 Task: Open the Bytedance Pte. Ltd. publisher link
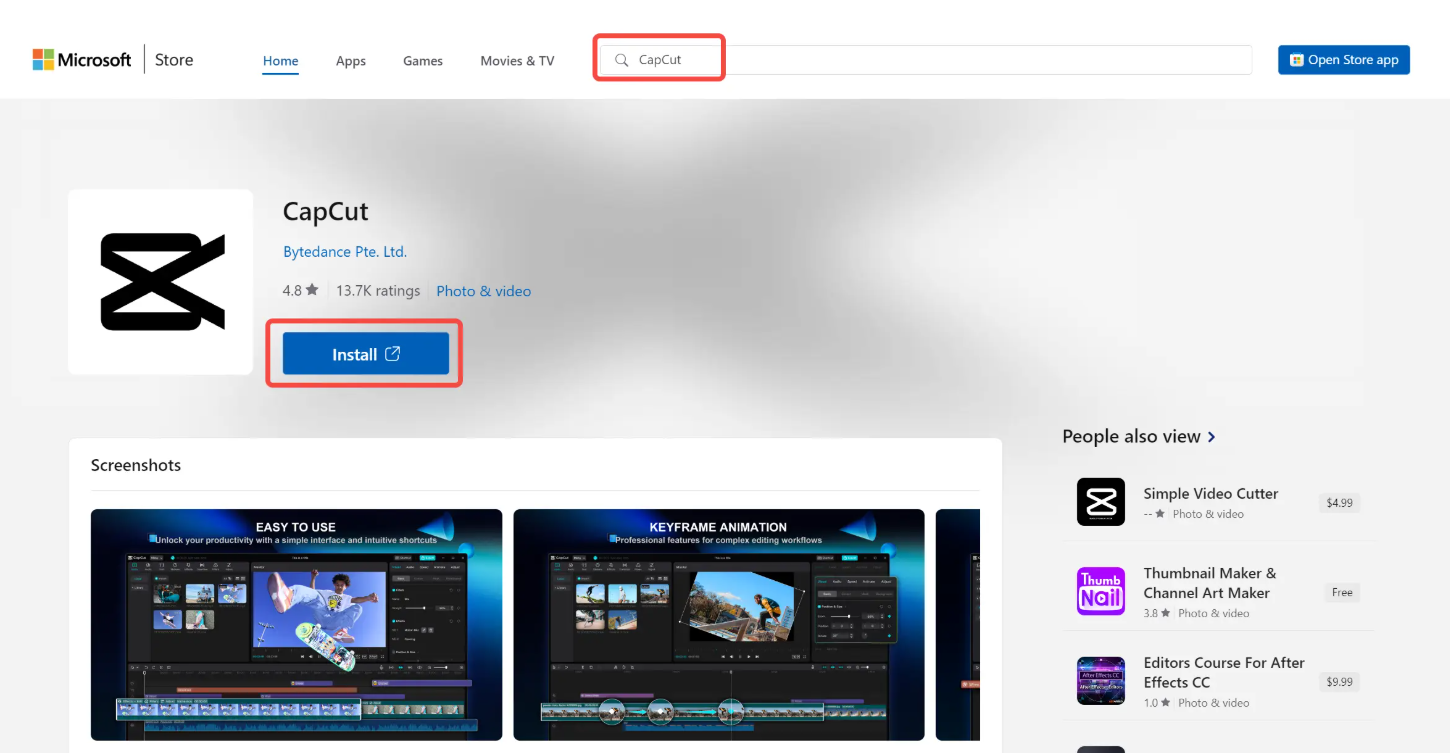[345, 252]
